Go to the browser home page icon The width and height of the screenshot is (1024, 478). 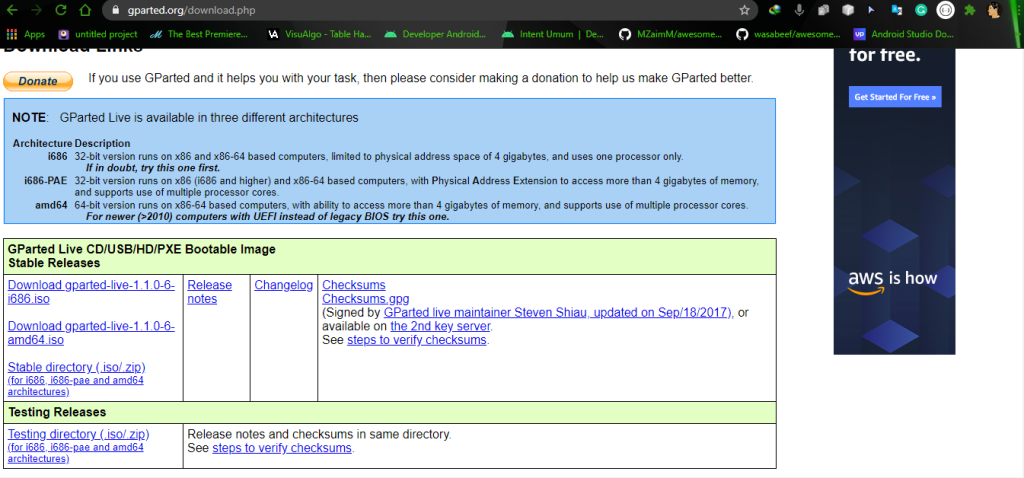tap(84, 10)
